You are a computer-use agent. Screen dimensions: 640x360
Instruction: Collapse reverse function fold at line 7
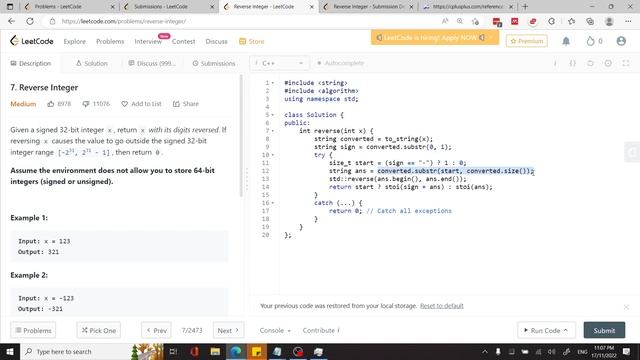[x=273, y=131]
